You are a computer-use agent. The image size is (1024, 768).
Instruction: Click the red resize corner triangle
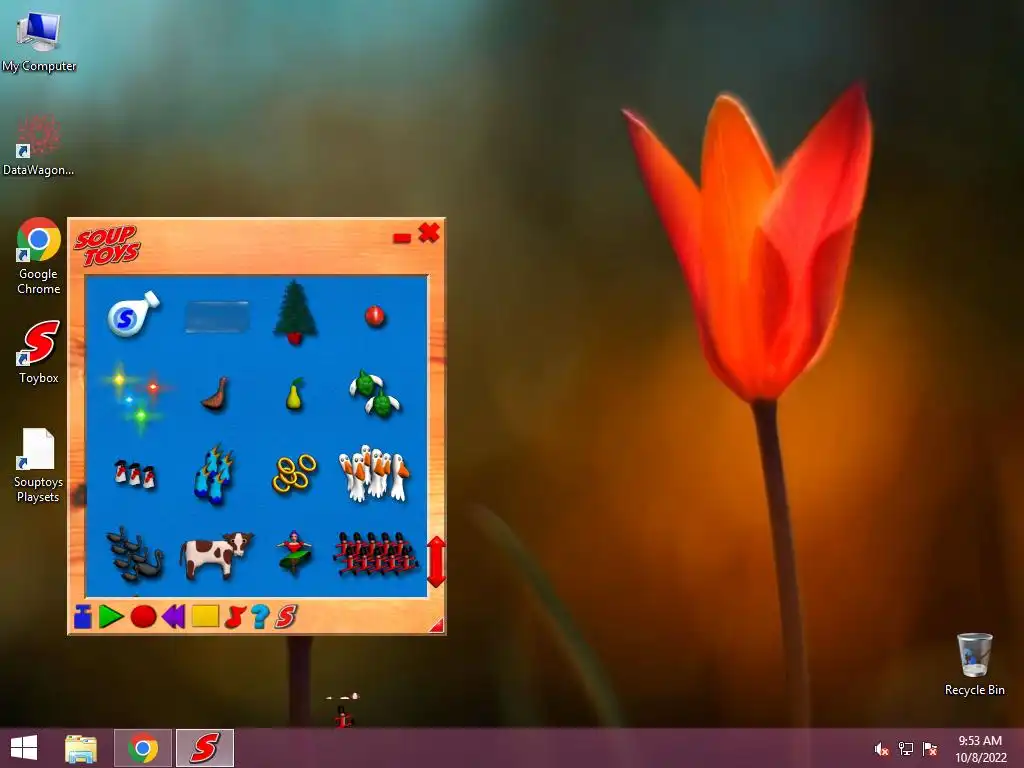437,626
